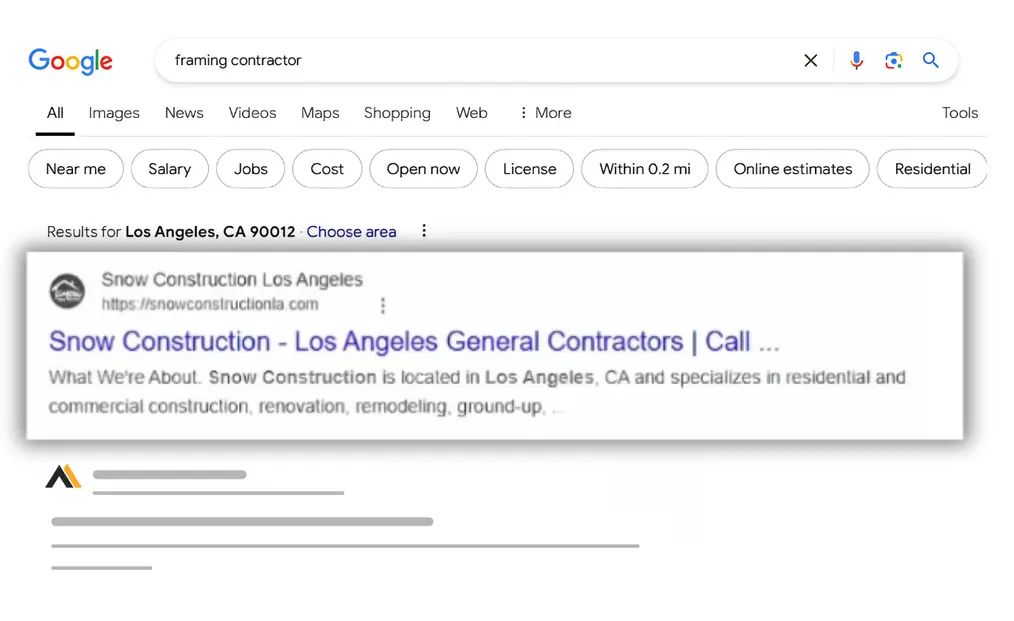Viewport: 1014px width, 621px height.
Task: Open the Maps tab
Action: [x=320, y=113]
